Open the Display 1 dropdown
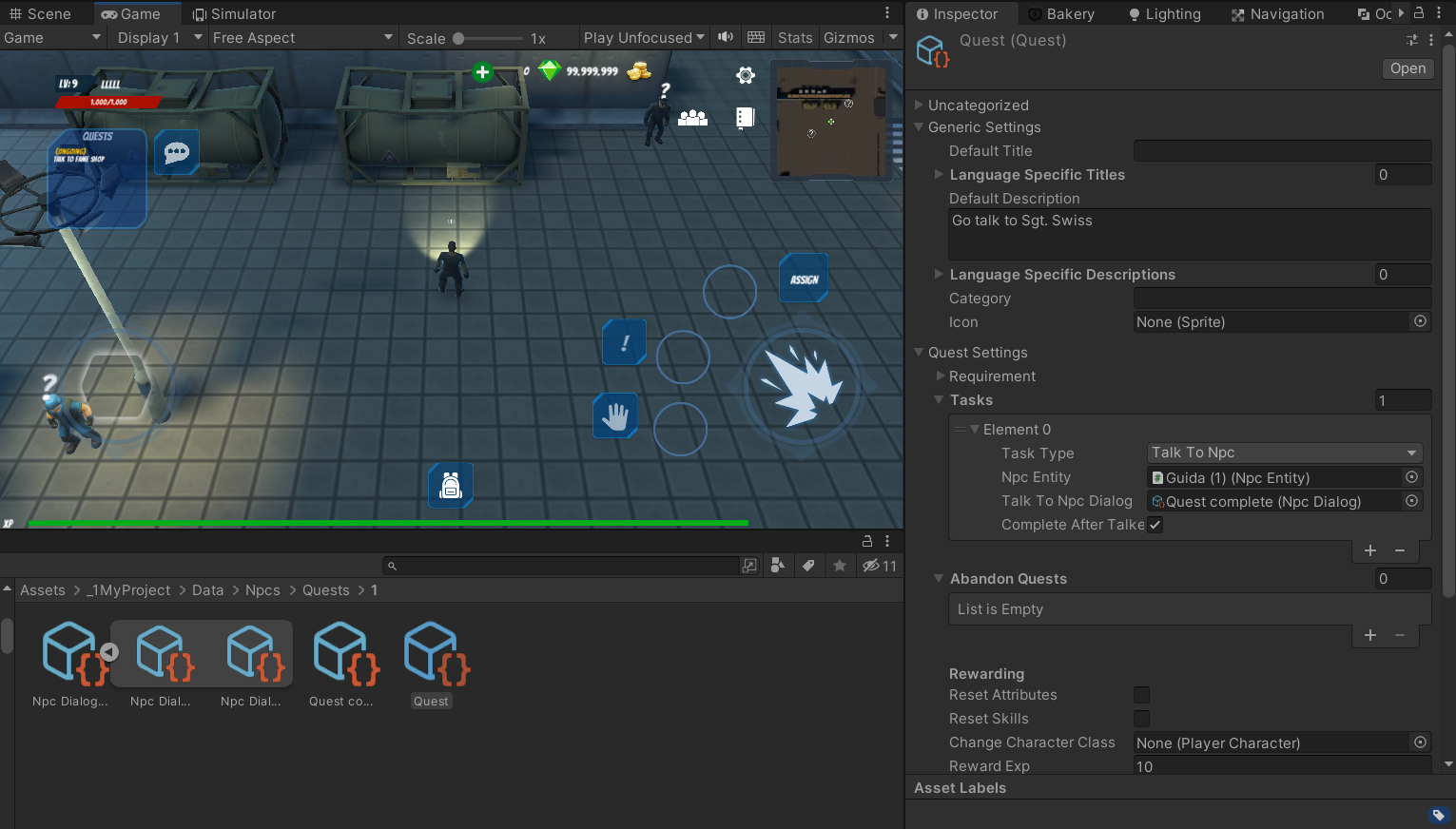This screenshot has height=829, width=1456. tap(160, 37)
